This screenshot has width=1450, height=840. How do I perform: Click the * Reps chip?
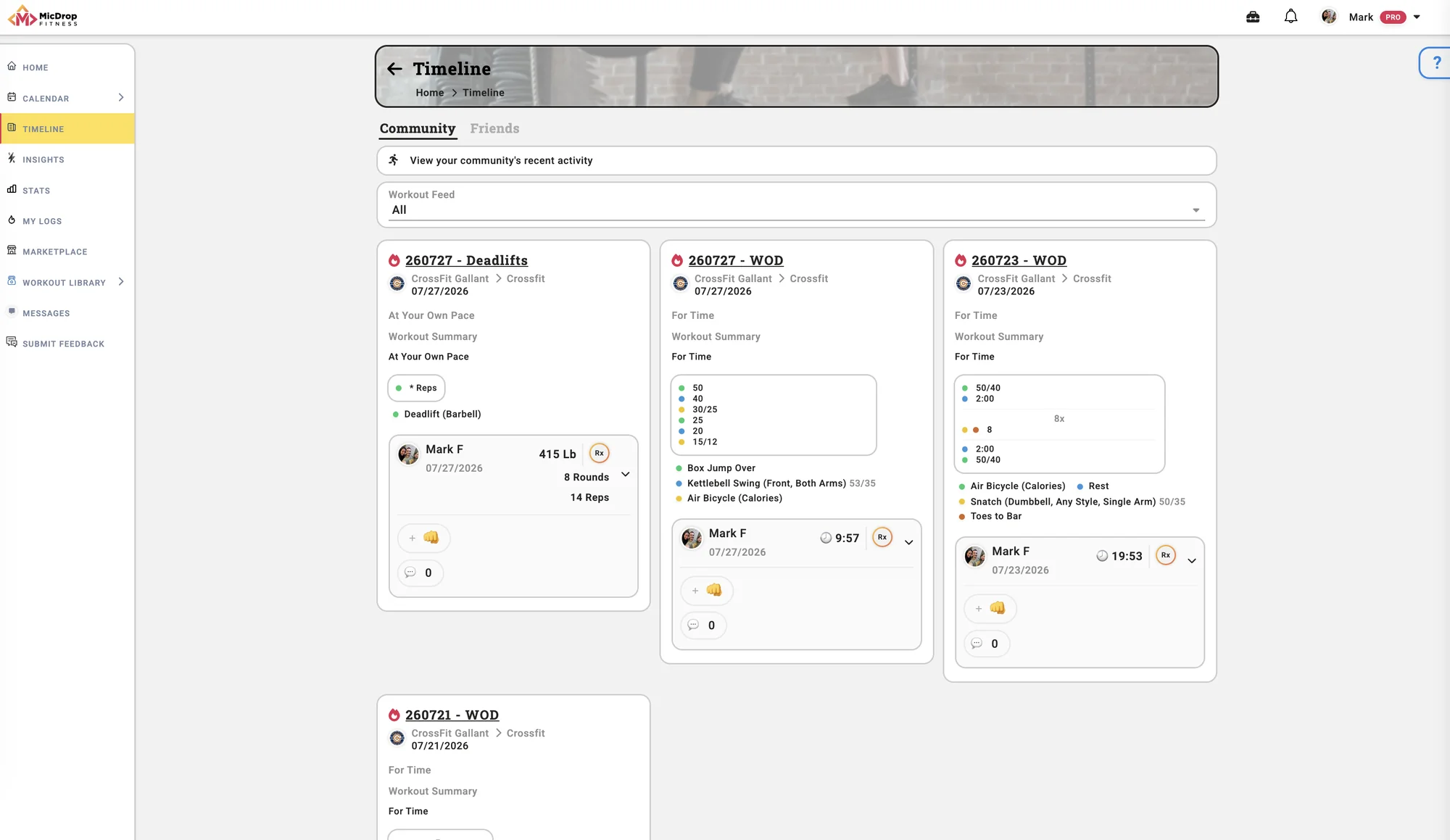416,388
